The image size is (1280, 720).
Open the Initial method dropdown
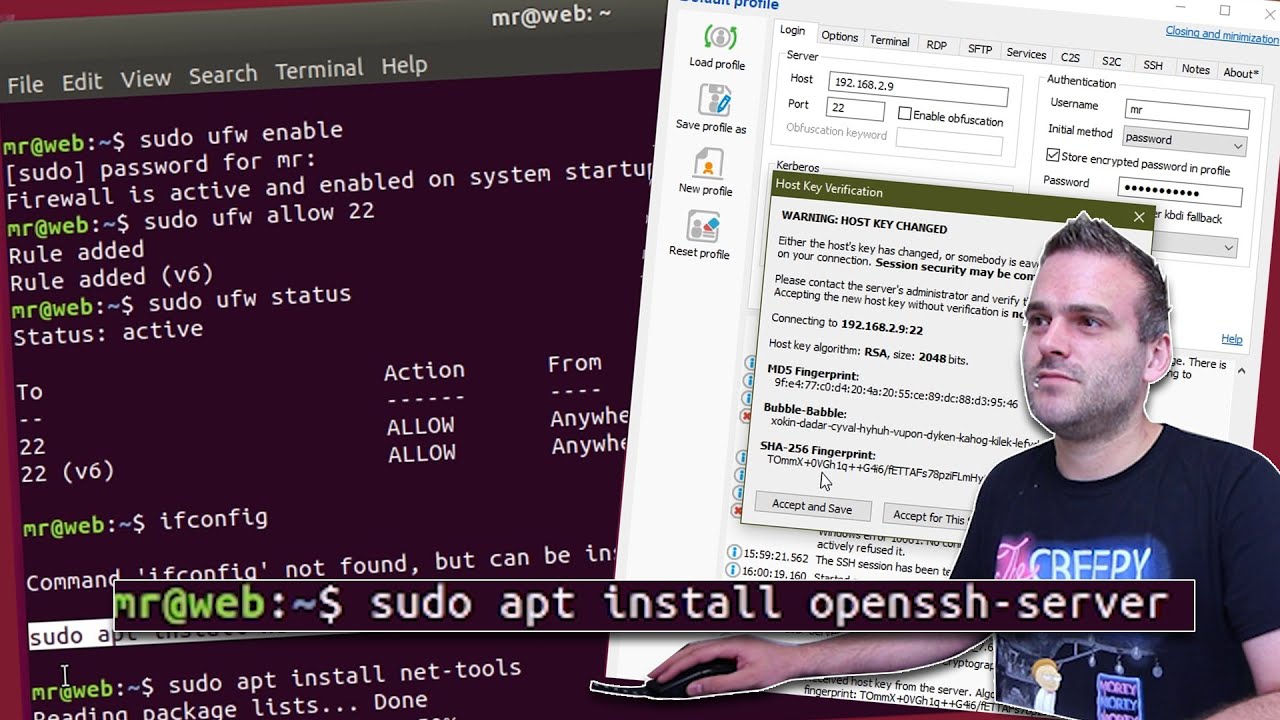click(1185, 141)
